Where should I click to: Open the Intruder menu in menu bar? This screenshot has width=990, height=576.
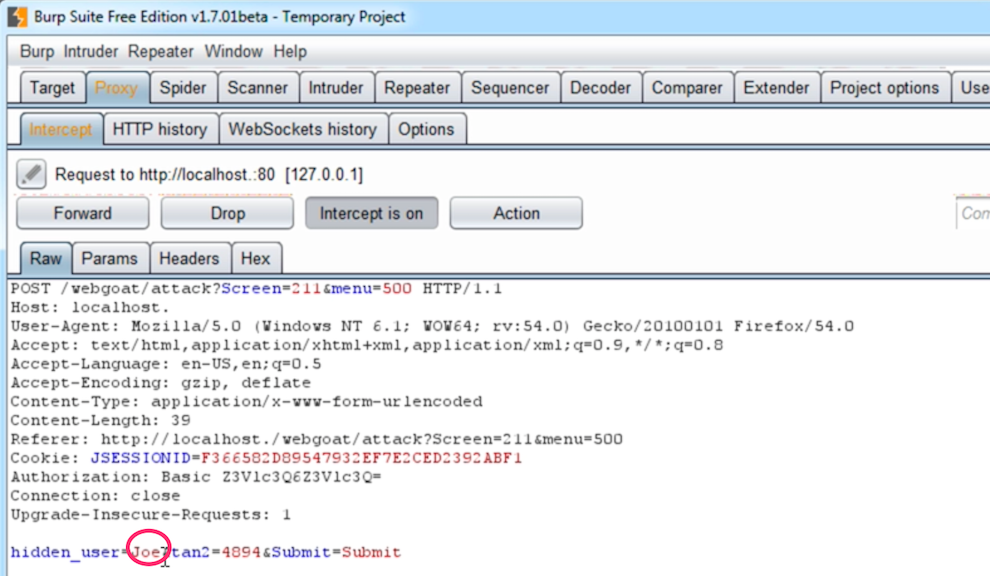tap(90, 51)
